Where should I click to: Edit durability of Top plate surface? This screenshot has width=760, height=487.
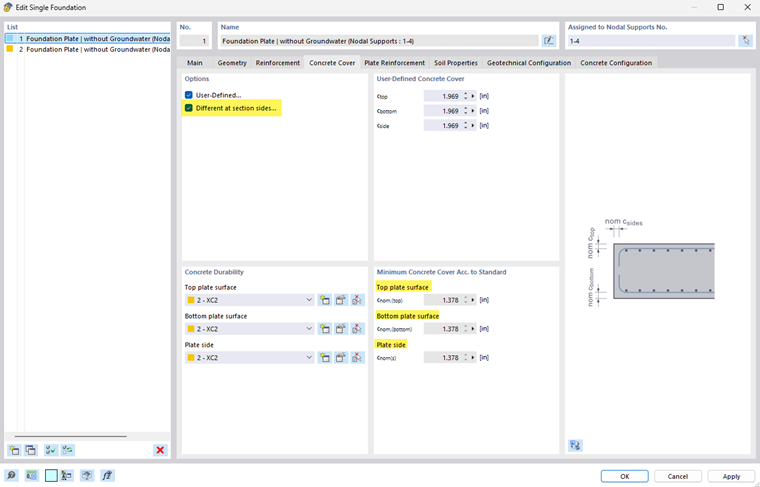click(341, 300)
